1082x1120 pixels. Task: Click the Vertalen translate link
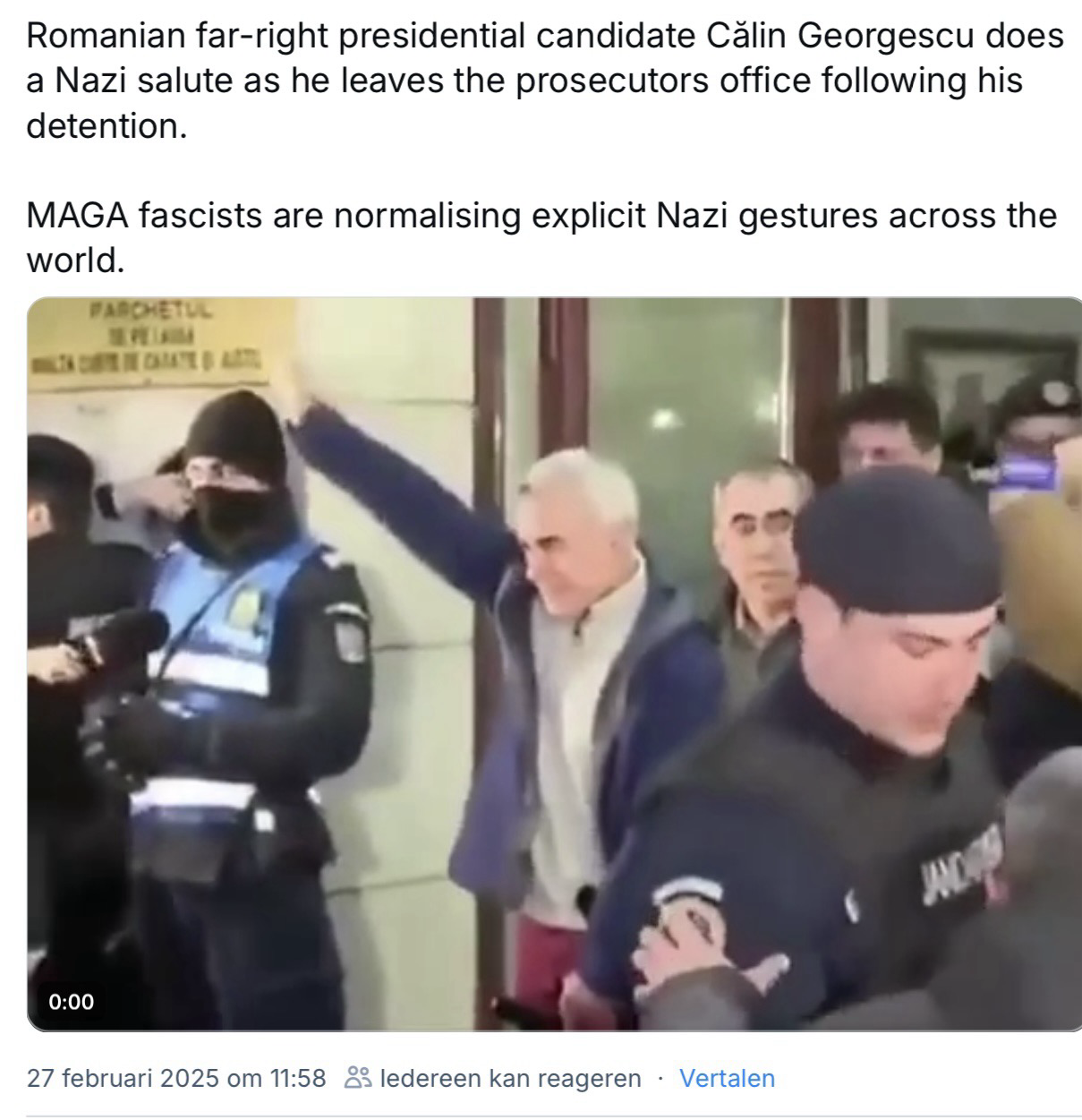coord(727,1078)
